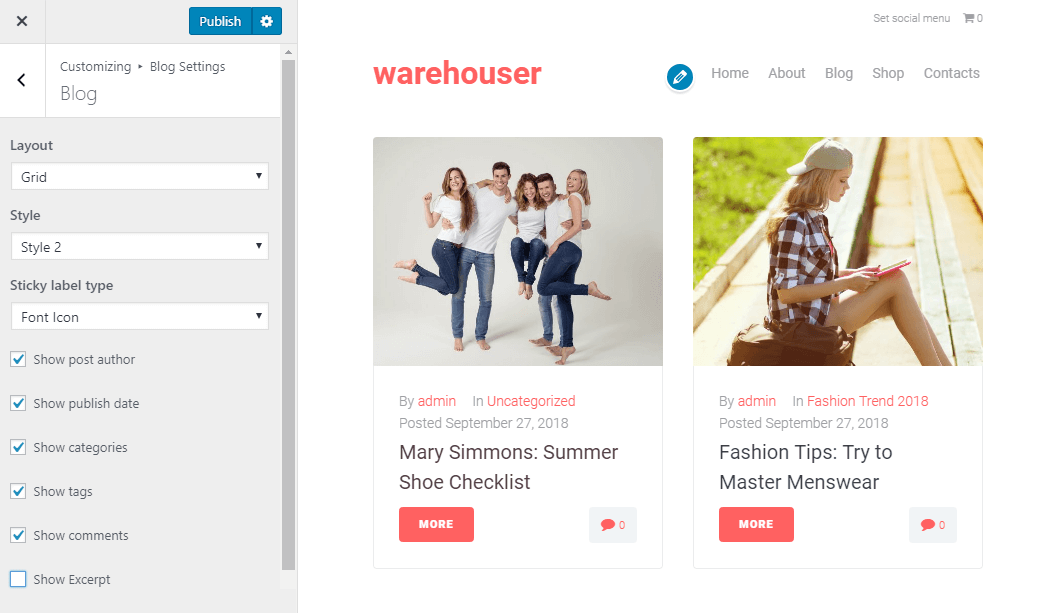This screenshot has height=613, width=1056.
Task: Click the blue pencil edit shortcut icon
Action: point(680,77)
